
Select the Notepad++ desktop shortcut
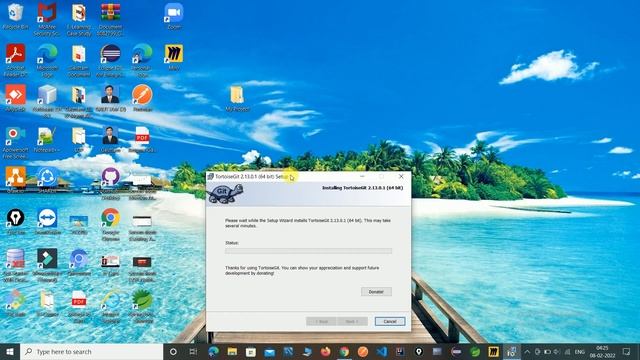click(47, 140)
